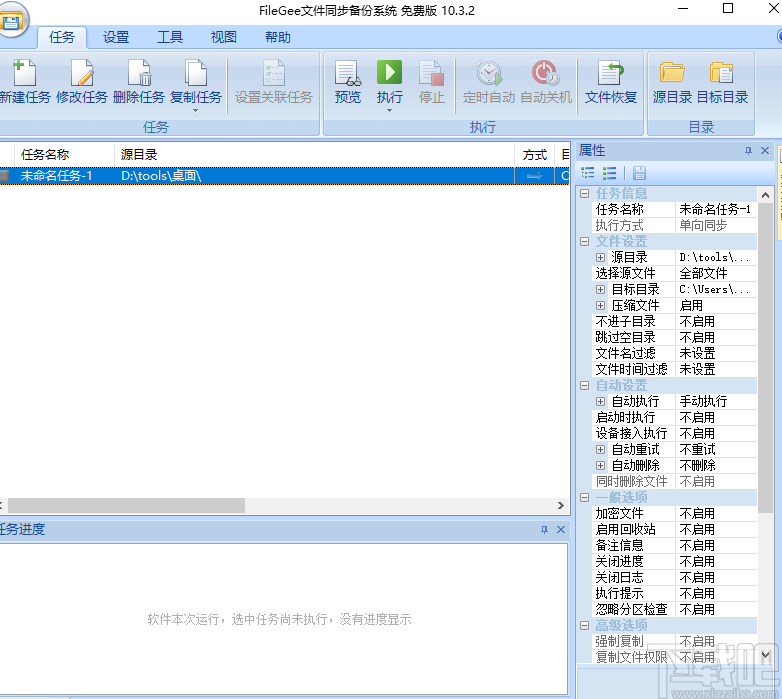Viewport: 782px width, 699px height.
Task: Click the Copy Task (复制任务) icon
Action: point(196,73)
